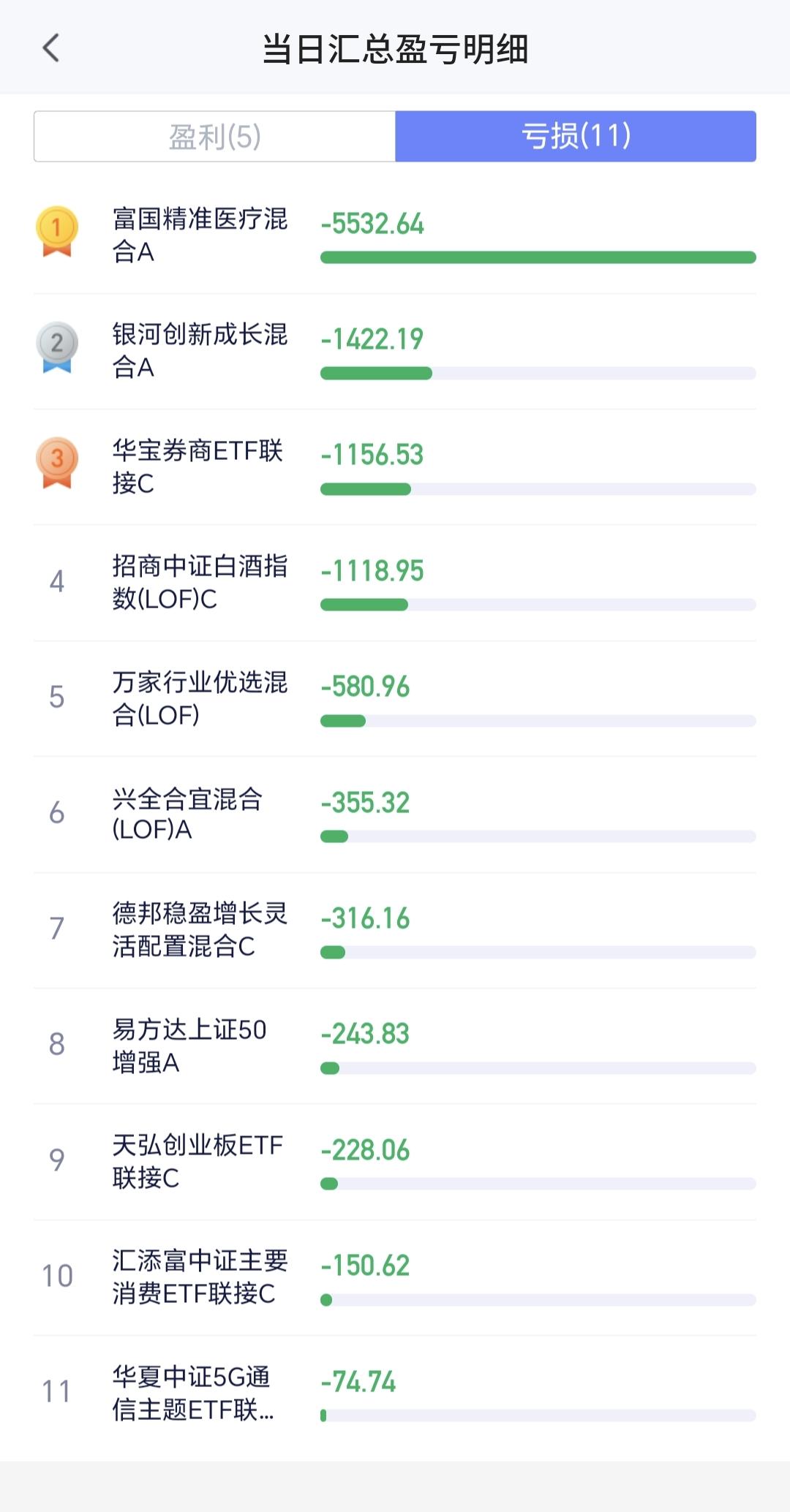Open 招商中证白酒指数(LOF)C fund entry

pyautogui.click(x=395, y=583)
